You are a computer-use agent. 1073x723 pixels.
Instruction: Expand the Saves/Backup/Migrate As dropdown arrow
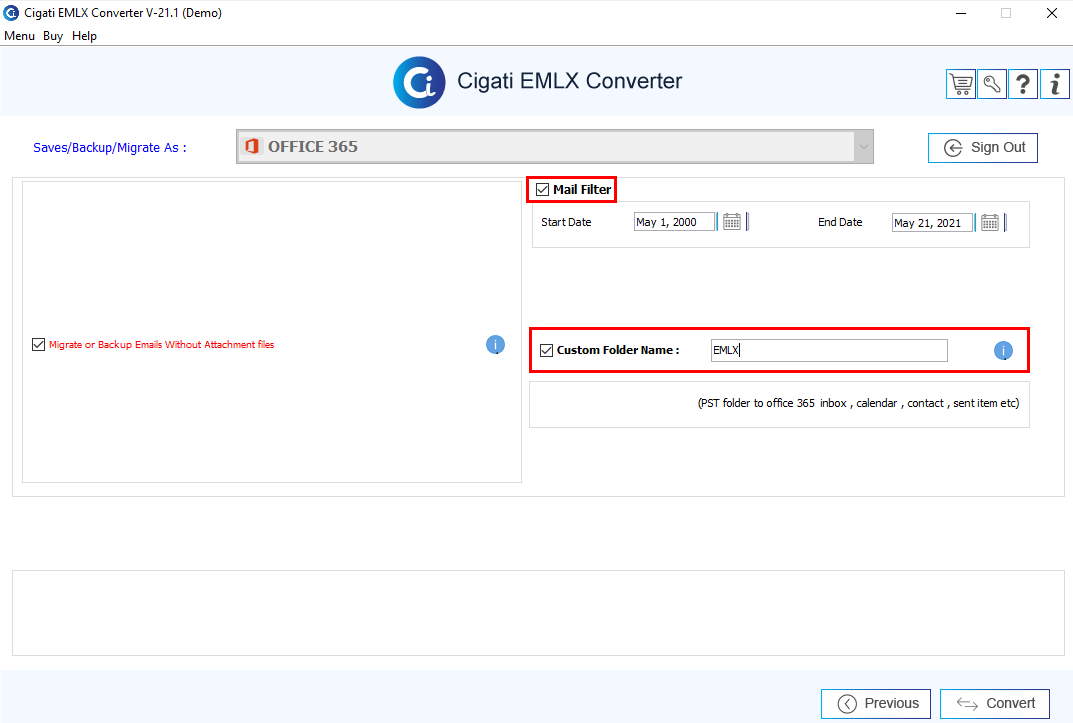pos(864,146)
